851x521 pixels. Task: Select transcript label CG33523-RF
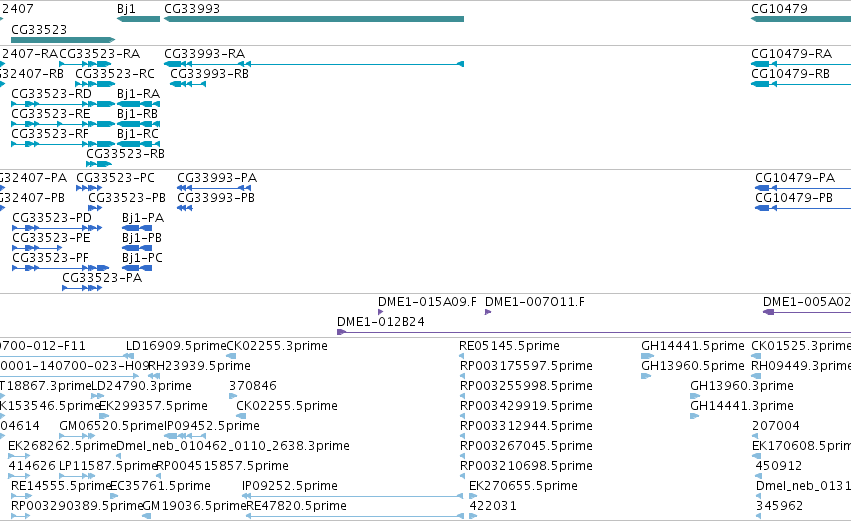(x=50, y=134)
